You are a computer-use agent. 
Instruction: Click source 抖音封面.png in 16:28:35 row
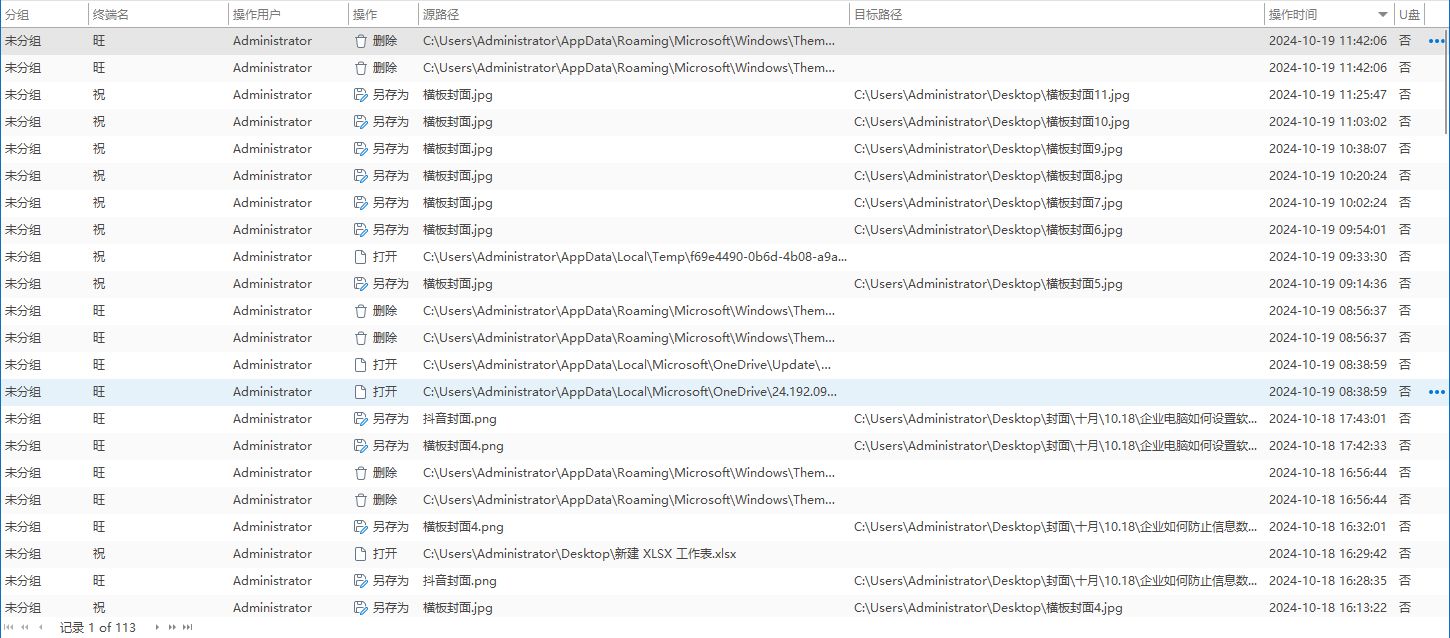pyautogui.click(x=460, y=581)
